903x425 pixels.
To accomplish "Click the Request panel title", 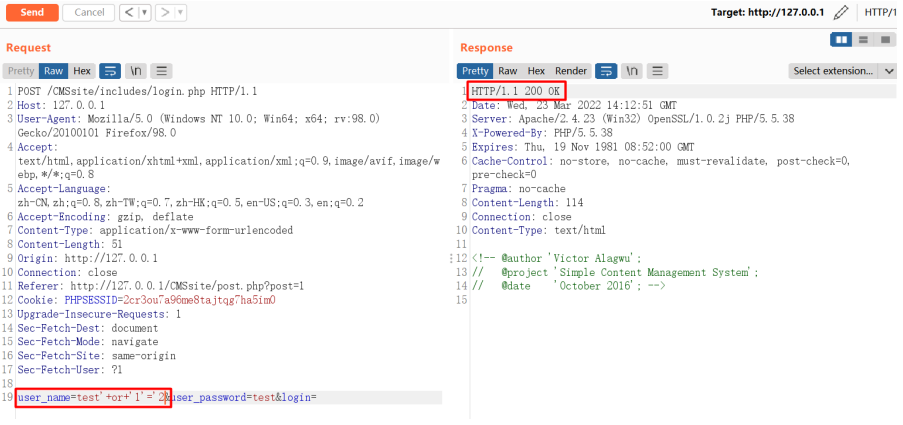I will 28,48.
